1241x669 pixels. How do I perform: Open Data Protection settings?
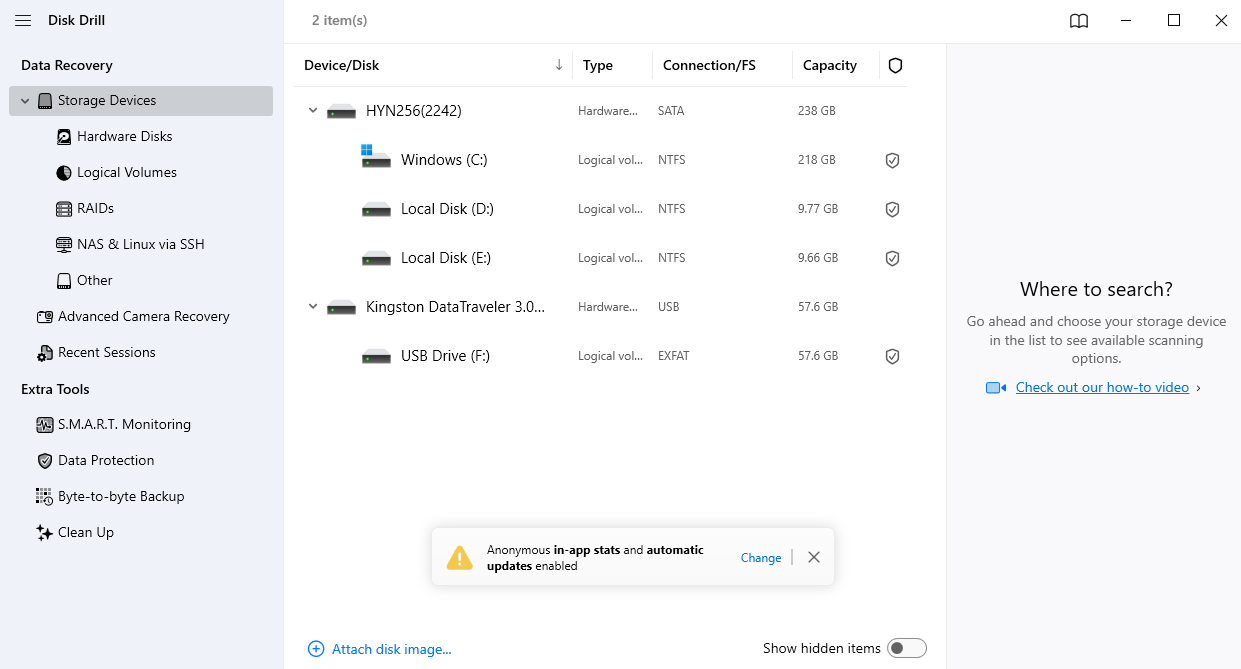pos(104,460)
